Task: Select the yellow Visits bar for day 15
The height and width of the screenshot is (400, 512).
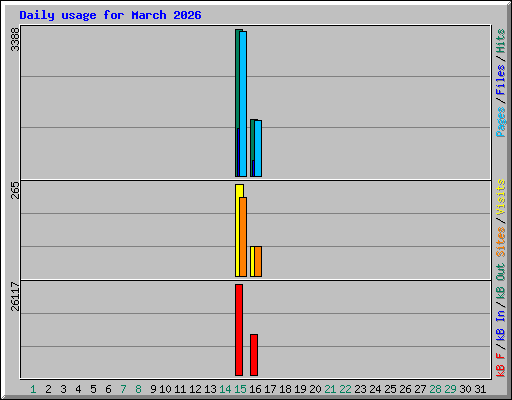Action: (x=237, y=230)
